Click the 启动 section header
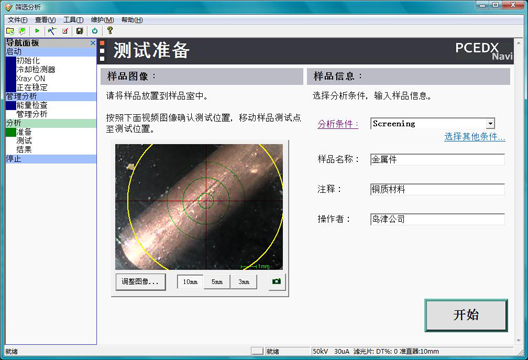Screen dimensions: 528x360 click(x=51, y=52)
